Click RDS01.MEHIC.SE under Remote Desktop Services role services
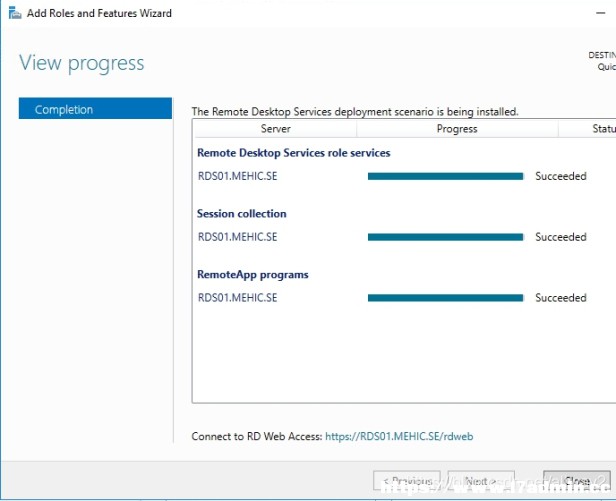The image size is (616, 501). coord(237,176)
